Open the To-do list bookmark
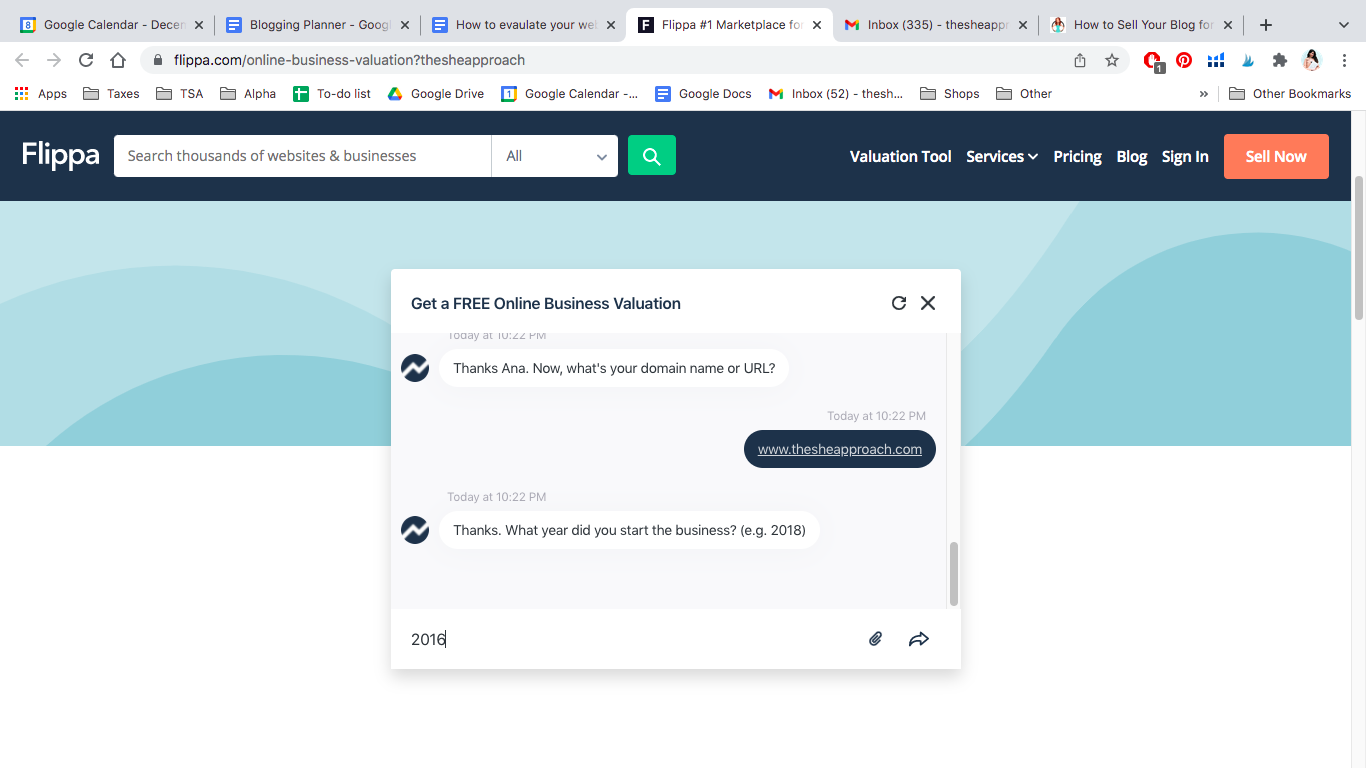Image resolution: width=1366 pixels, height=768 pixels. tap(332, 94)
